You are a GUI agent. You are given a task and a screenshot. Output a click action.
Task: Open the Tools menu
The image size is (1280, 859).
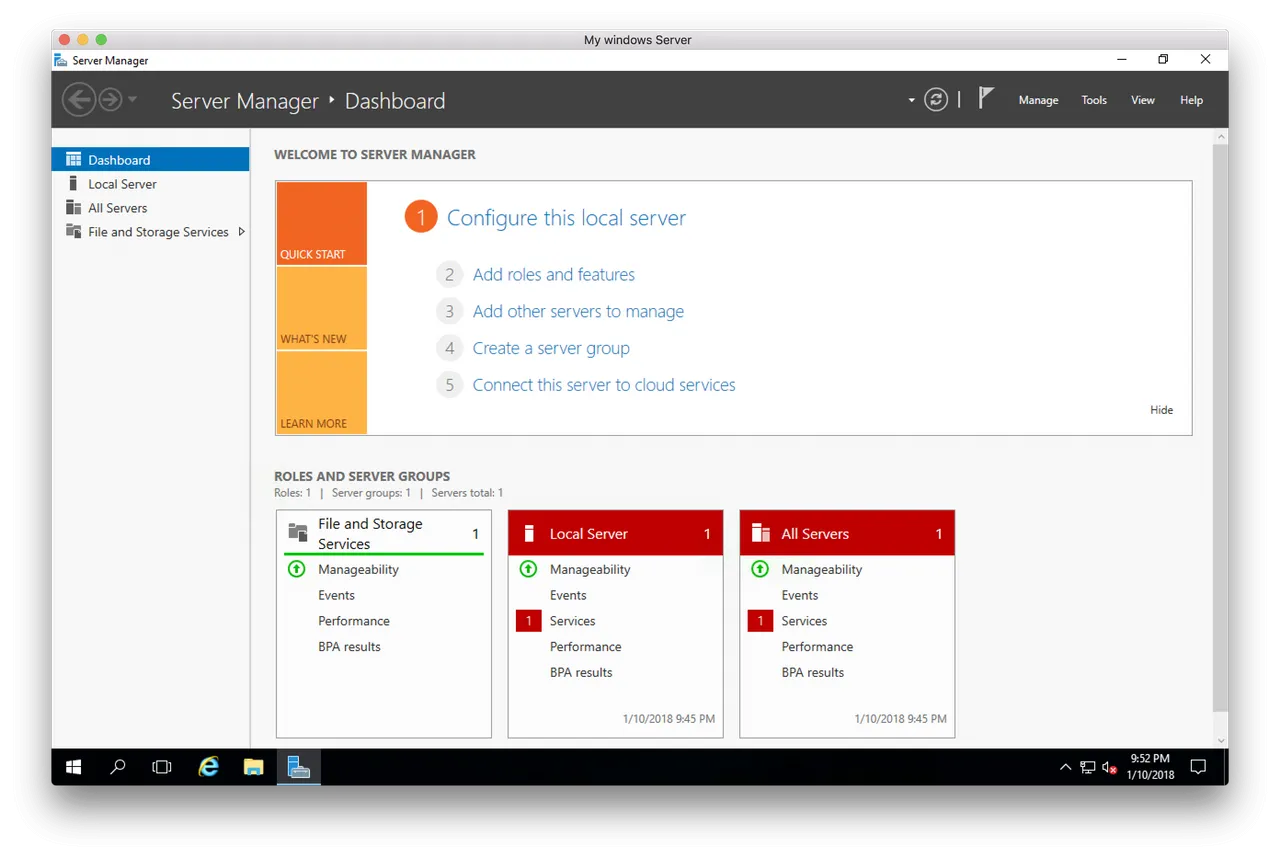[1094, 100]
